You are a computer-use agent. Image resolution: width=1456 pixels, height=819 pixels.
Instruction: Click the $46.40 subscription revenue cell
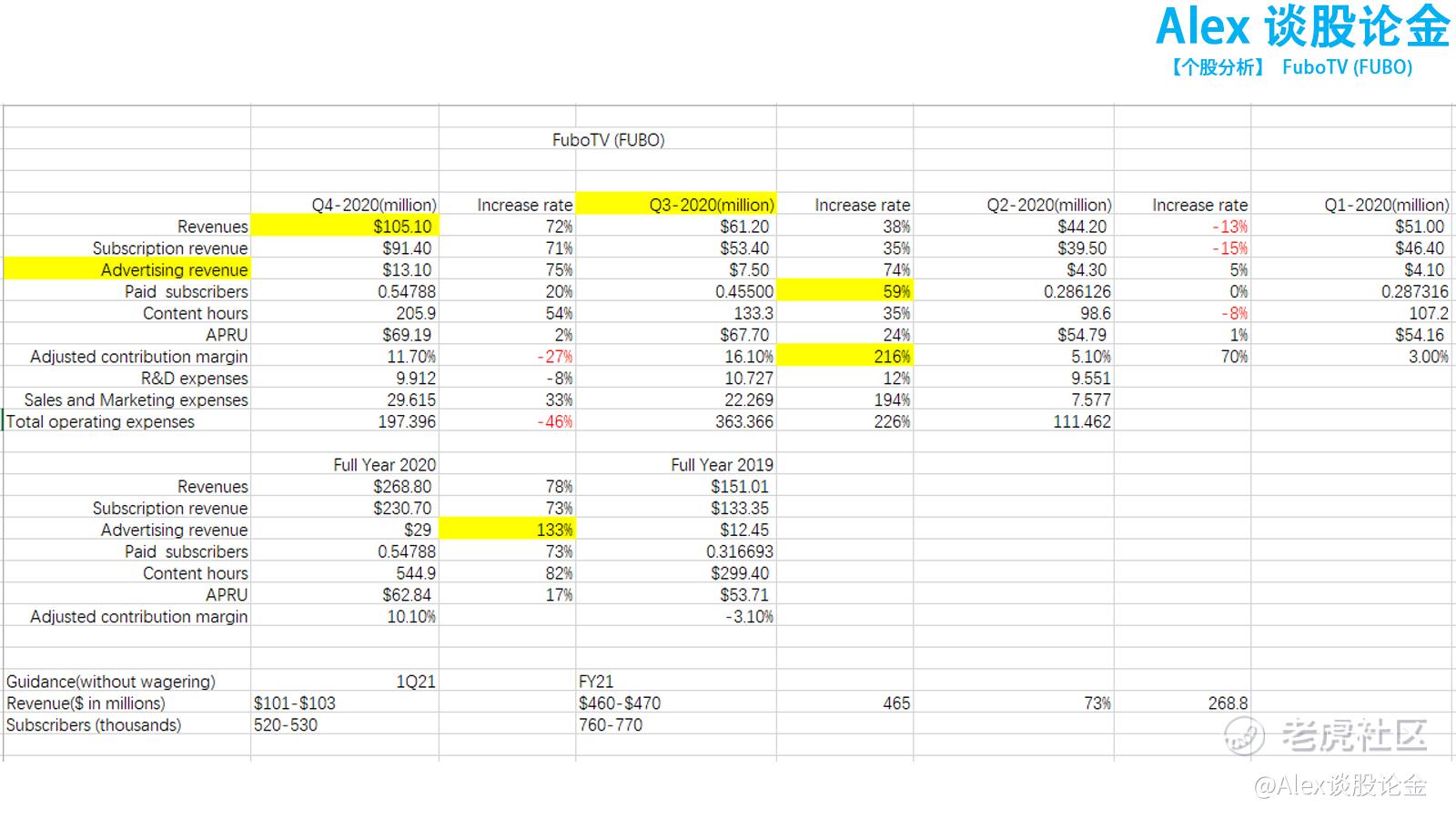(1351, 248)
